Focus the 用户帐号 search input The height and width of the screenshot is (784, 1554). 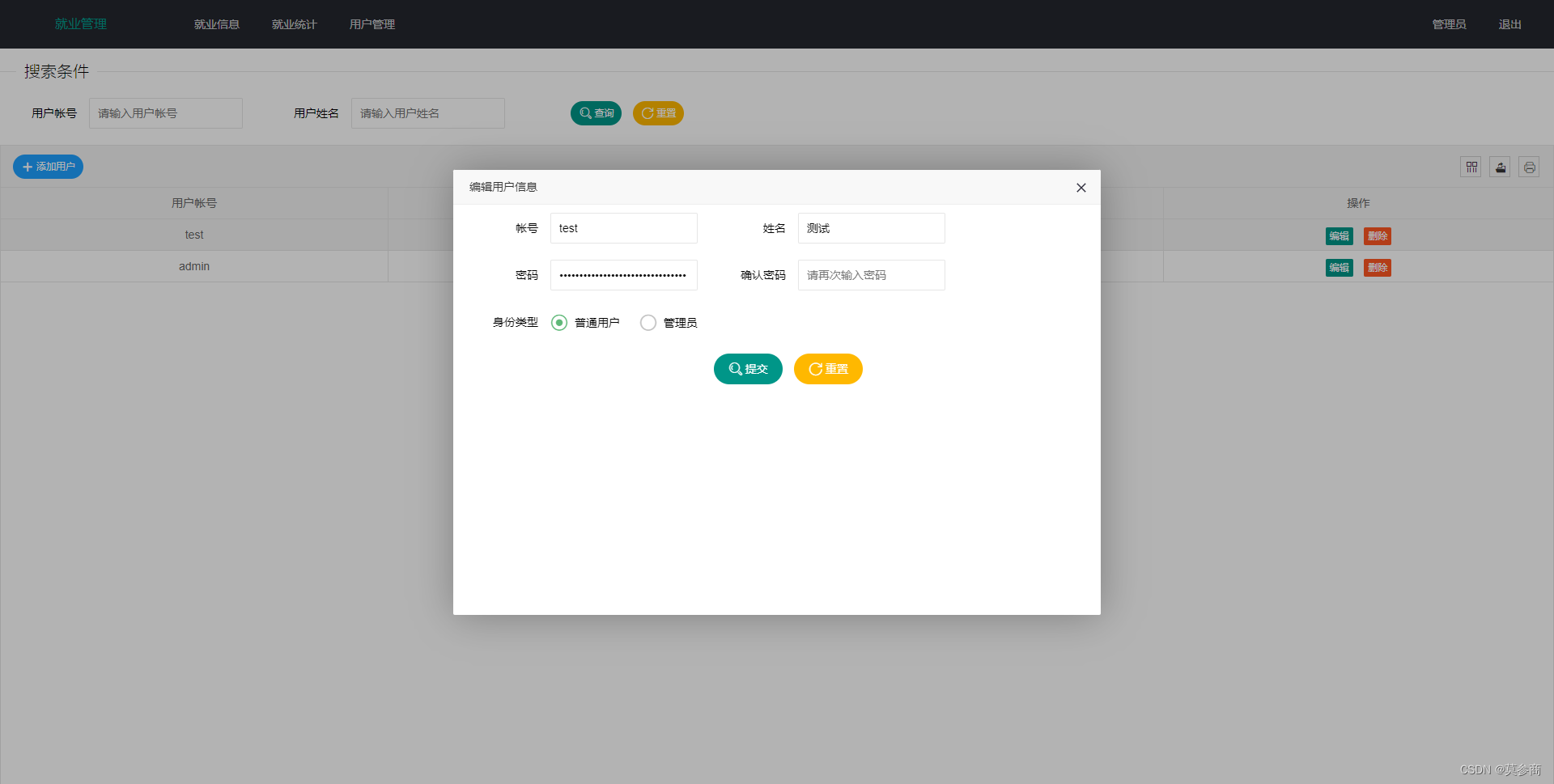(165, 113)
